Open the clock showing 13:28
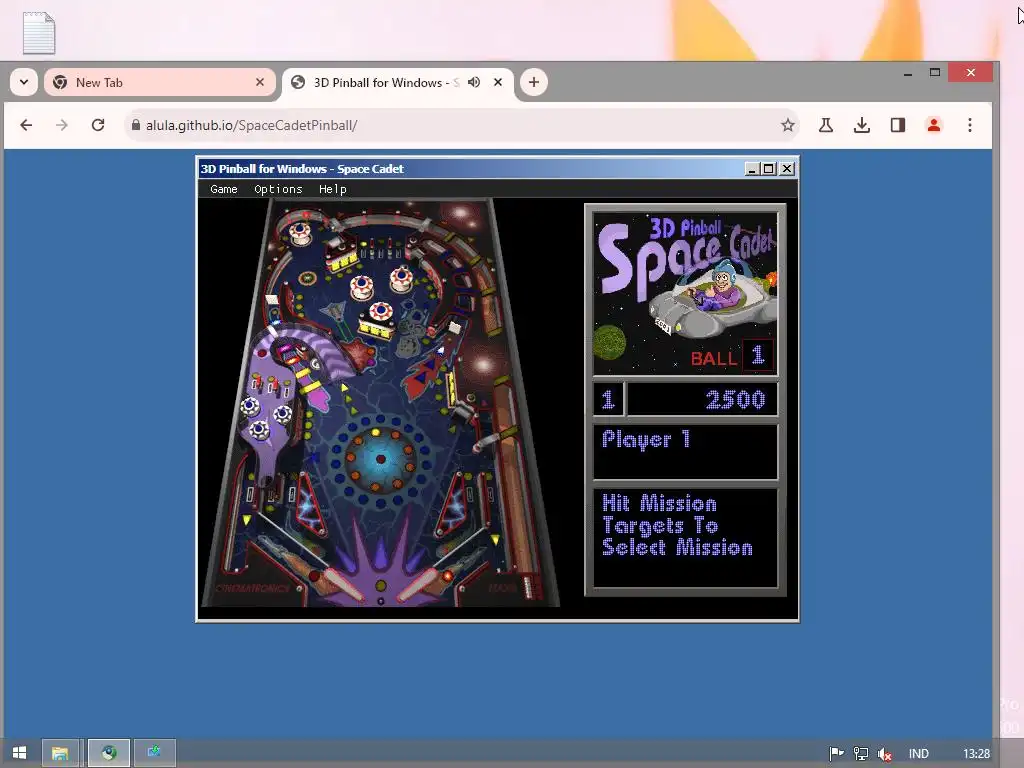This screenshot has height=768, width=1024. pos(976,754)
